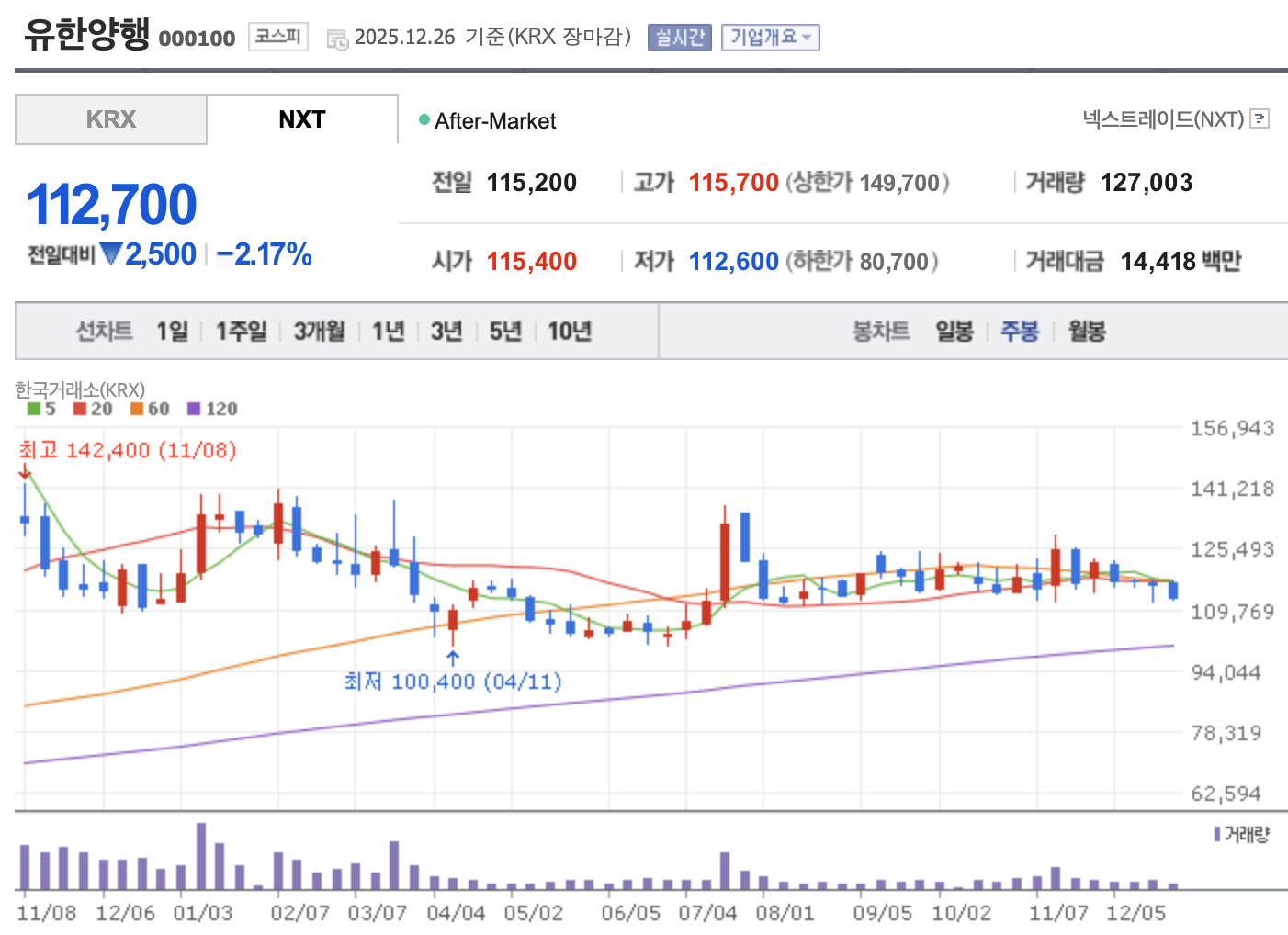Screen dimensions: 1288x935
Task: Click the 62,594 price axis label
Action: [x=1226, y=794]
